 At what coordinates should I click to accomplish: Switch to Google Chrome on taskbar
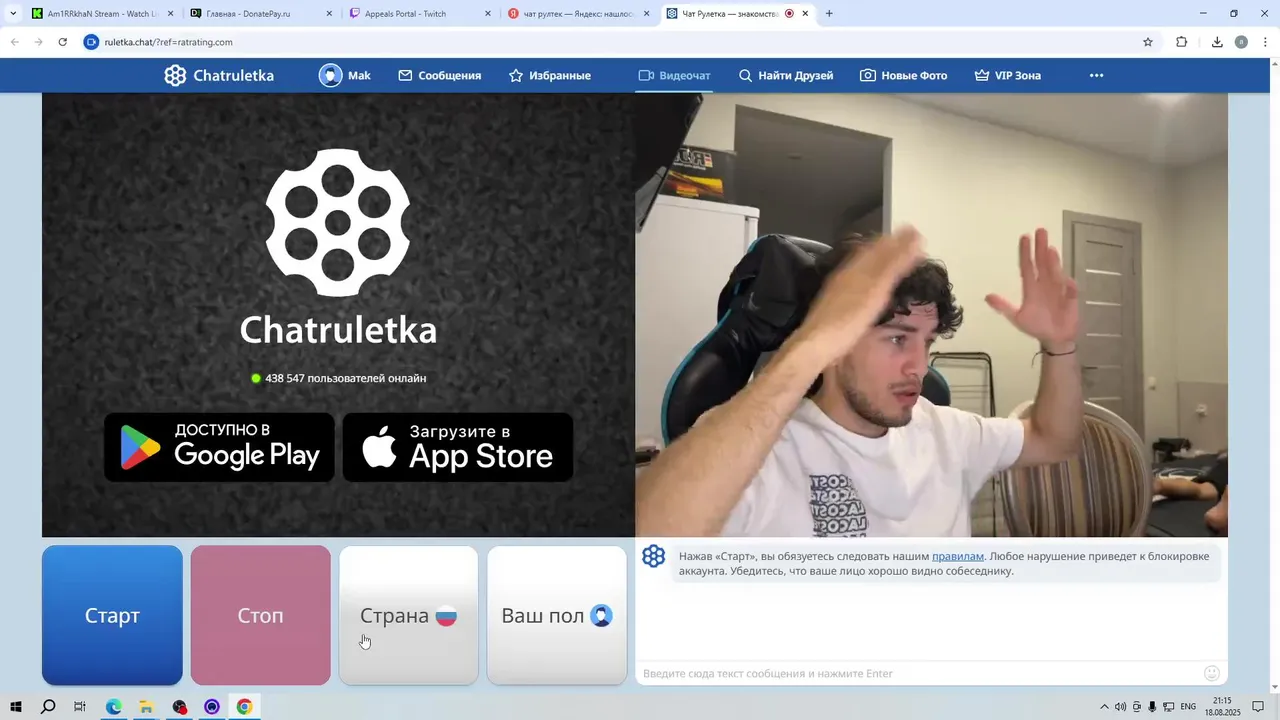click(x=244, y=707)
